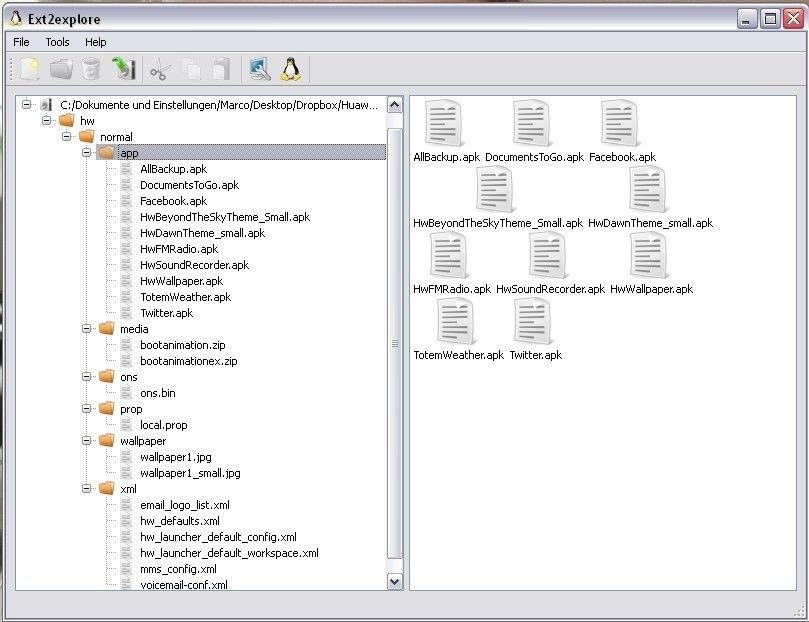Click the penguin toolbar icon
Image resolution: width=809 pixels, height=622 pixels.
pyautogui.click(x=290, y=69)
